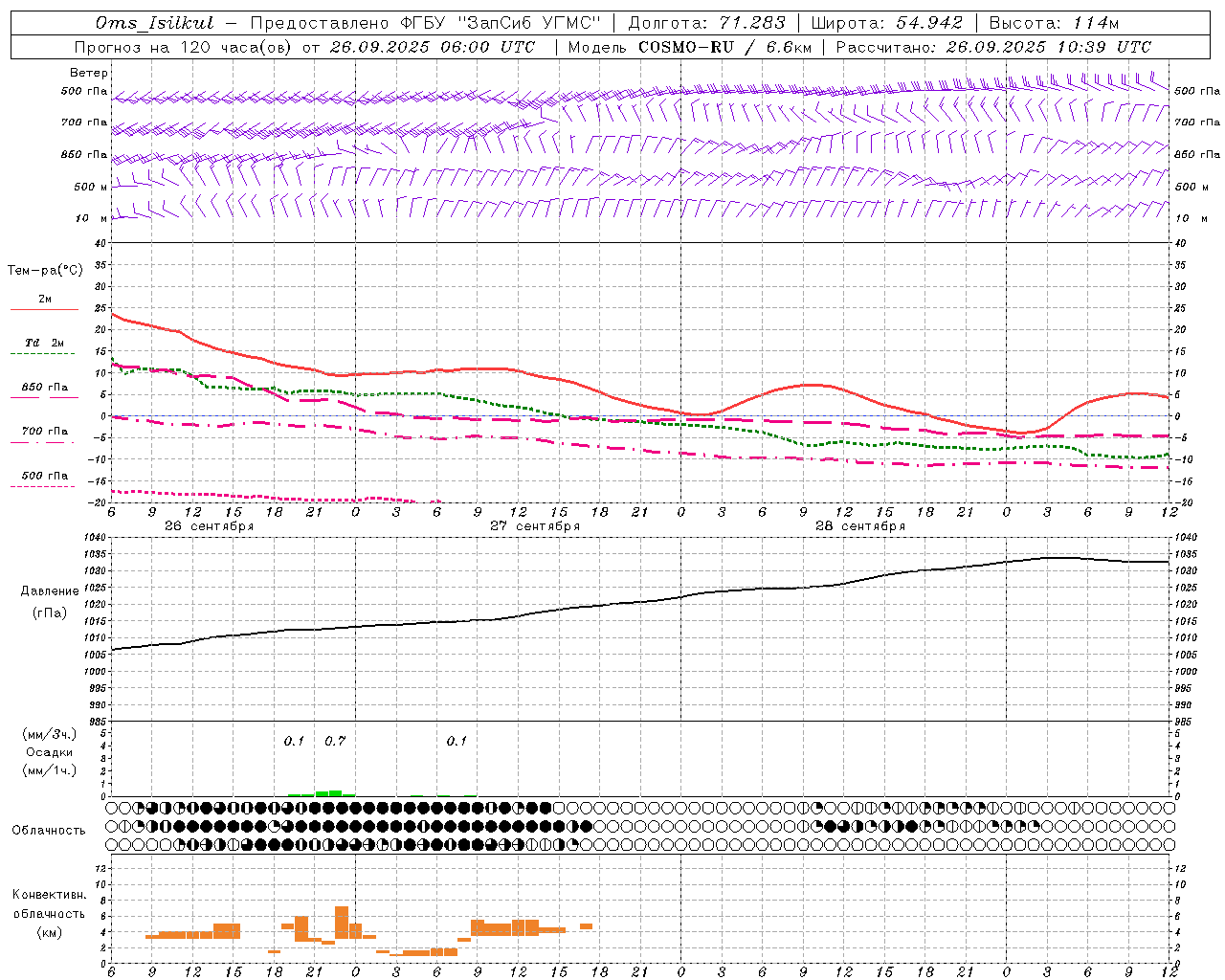Click the 'Предоставлено ФГБУ "ЗапСиб УГМС"' text
The width and height of the screenshot is (1225, 980).
[x=425, y=23]
